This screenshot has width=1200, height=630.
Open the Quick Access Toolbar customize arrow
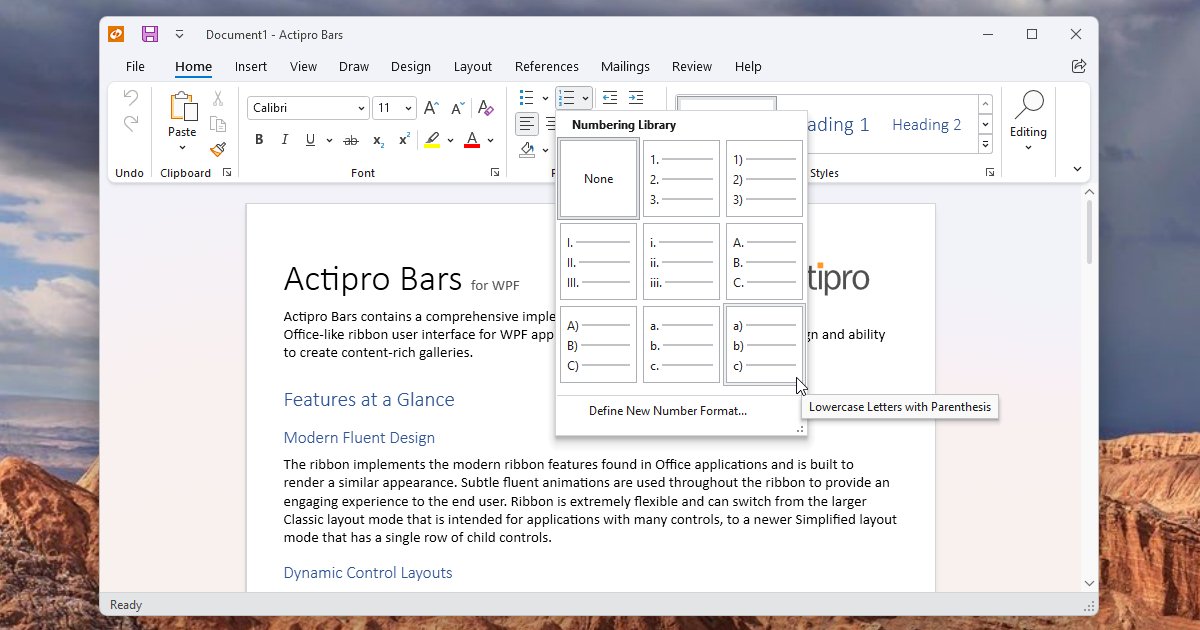tap(179, 34)
